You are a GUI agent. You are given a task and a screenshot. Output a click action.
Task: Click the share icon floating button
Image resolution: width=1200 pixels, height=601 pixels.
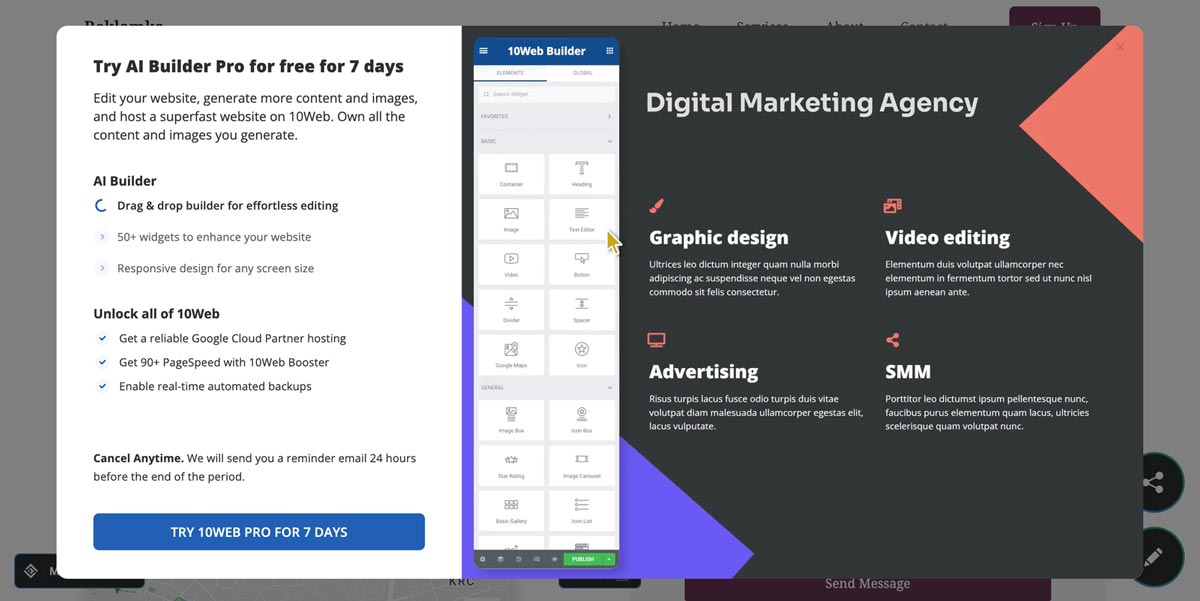tap(1153, 483)
